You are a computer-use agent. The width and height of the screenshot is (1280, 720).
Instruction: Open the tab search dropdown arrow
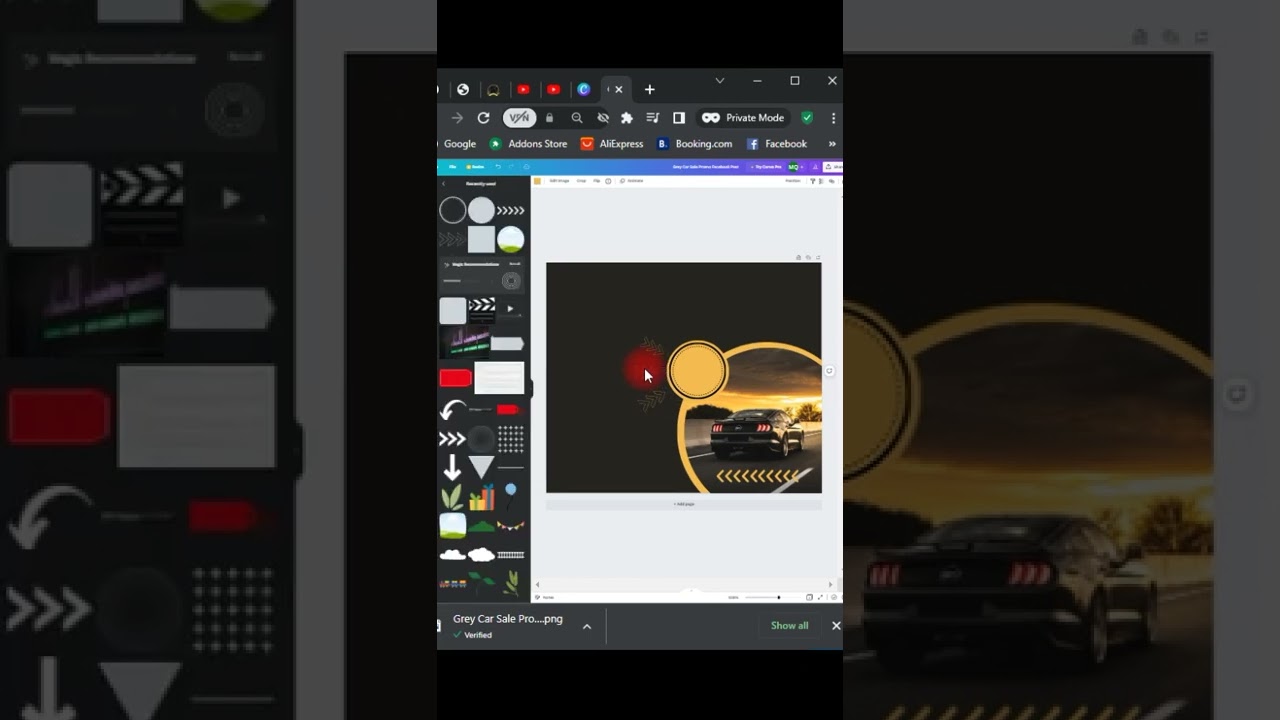[719, 80]
